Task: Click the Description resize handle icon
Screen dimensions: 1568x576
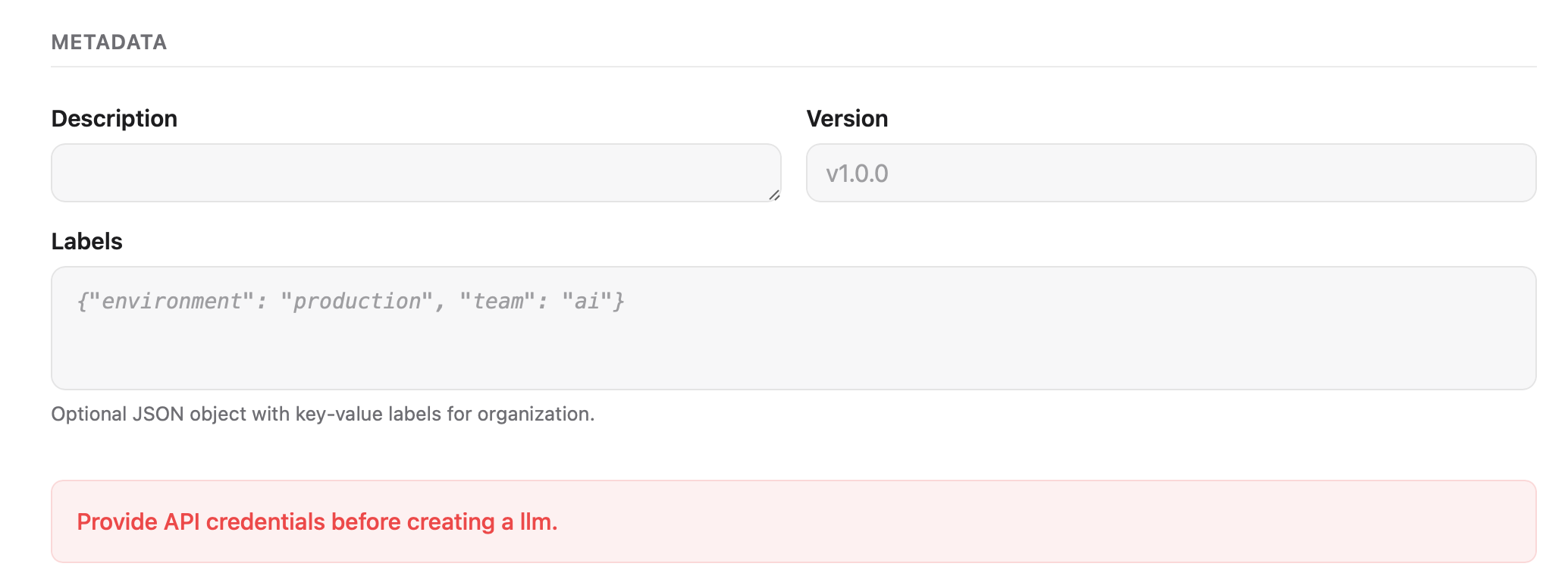Action: pos(774,195)
